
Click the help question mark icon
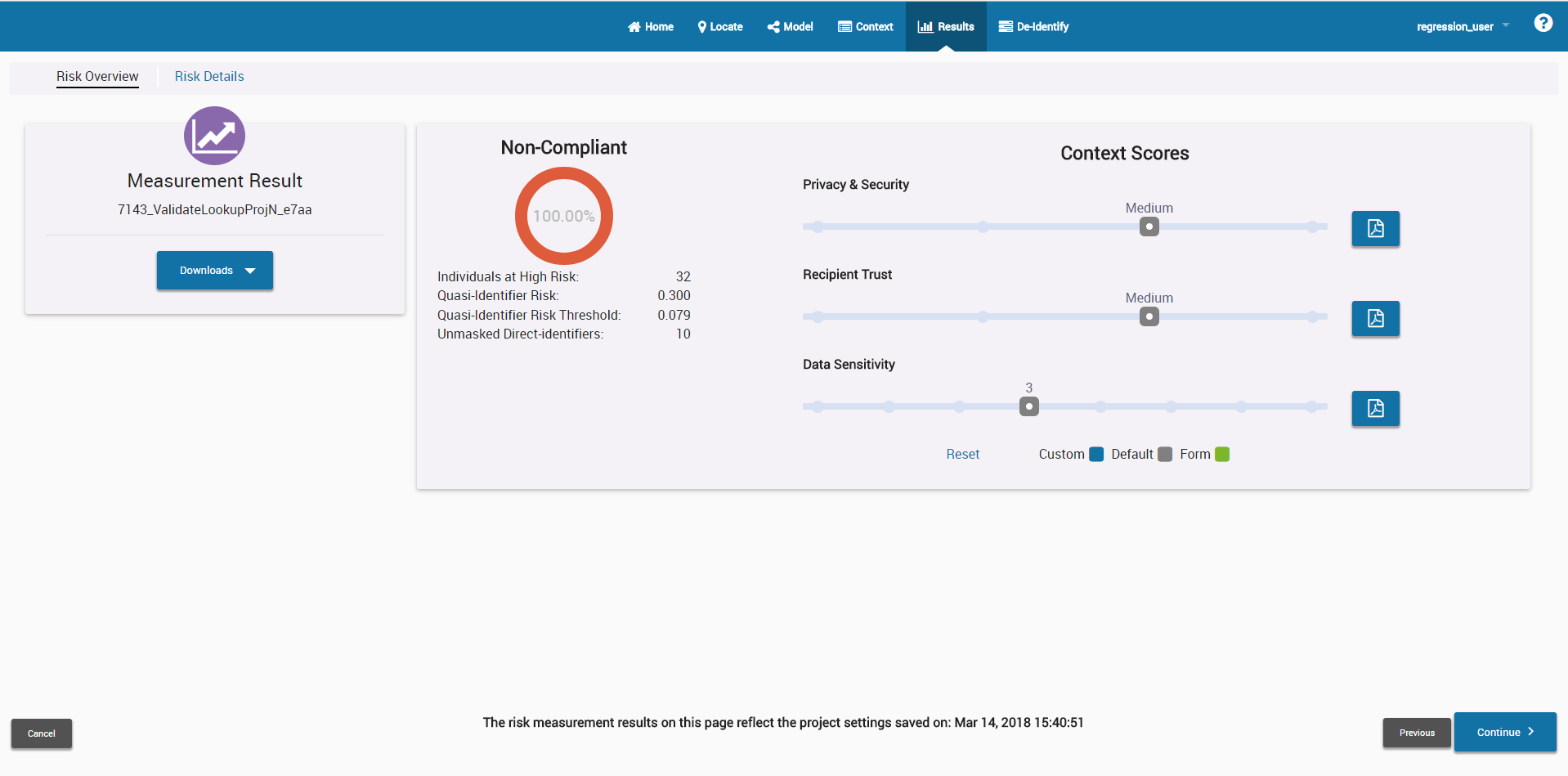pyautogui.click(x=1543, y=23)
